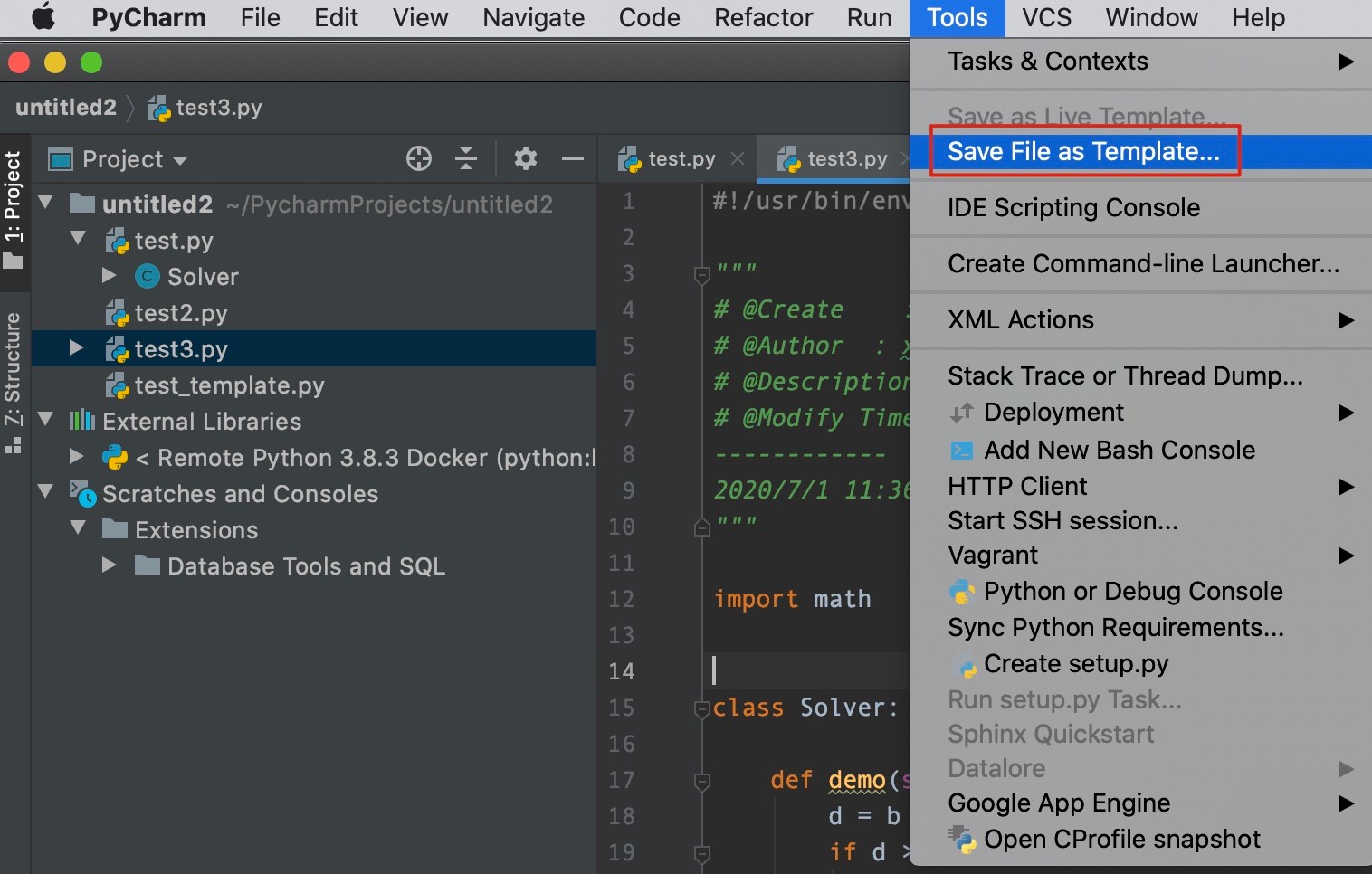Collapse the Extensions folder arrow

click(79, 527)
